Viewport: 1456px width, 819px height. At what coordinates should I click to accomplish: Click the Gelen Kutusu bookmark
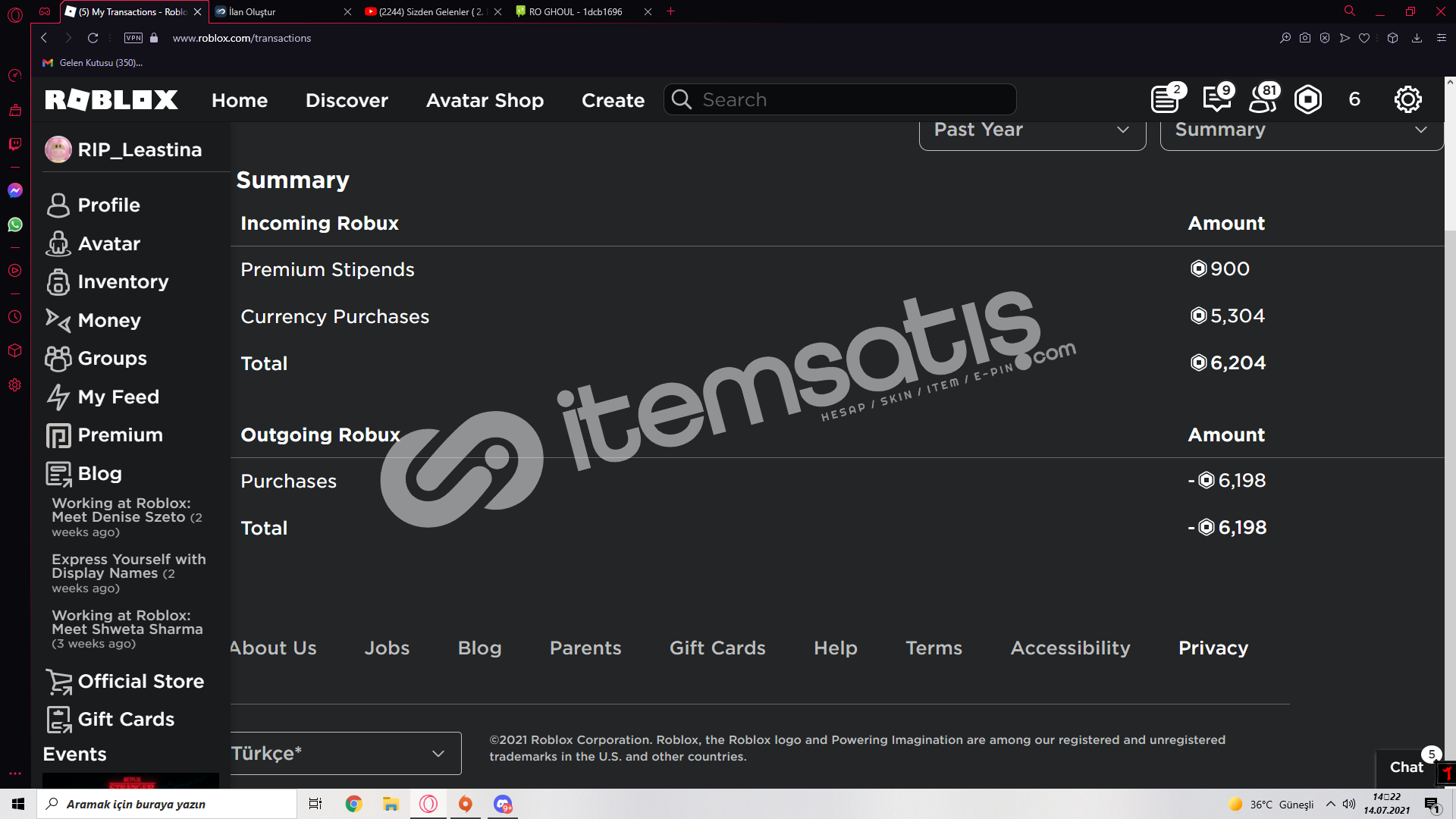93,63
